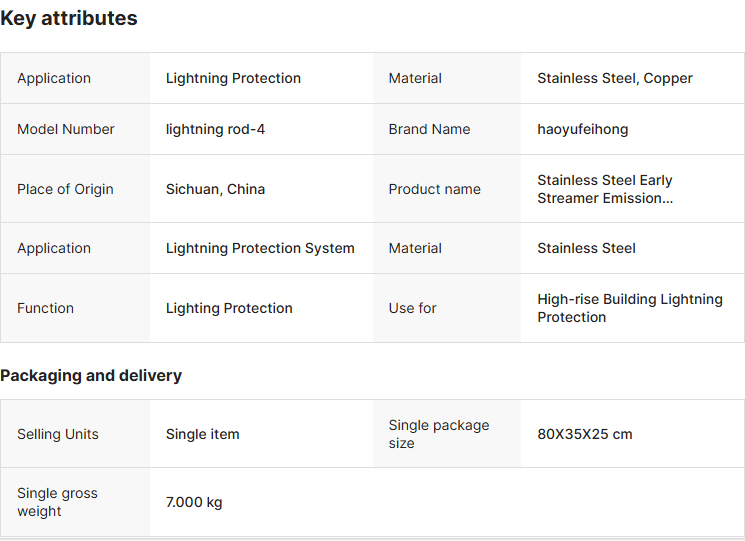Select the 'High-rise Building Lightning Protection' value
745x541 pixels.
(x=629, y=308)
